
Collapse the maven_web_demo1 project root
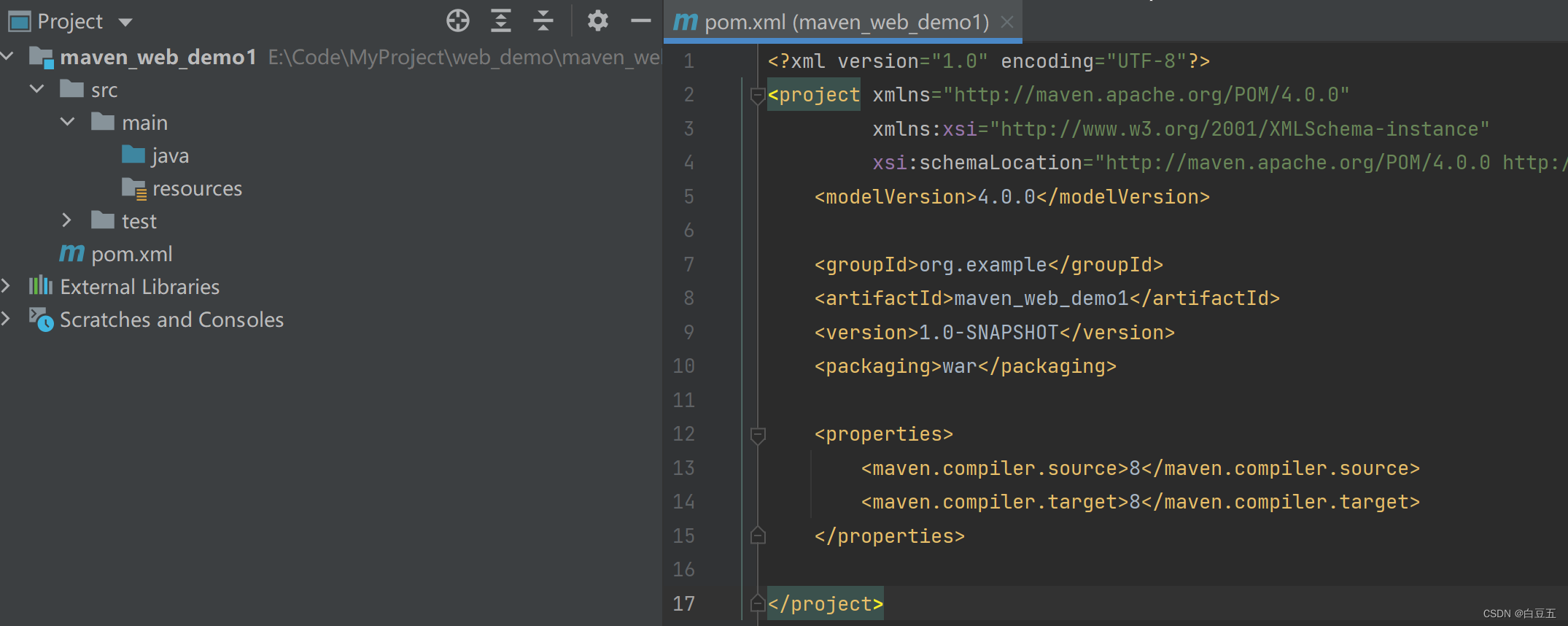click(8, 56)
